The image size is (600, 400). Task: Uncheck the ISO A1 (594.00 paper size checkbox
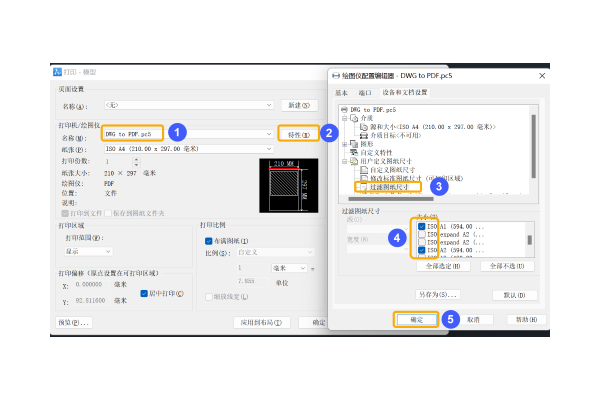[422, 227]
